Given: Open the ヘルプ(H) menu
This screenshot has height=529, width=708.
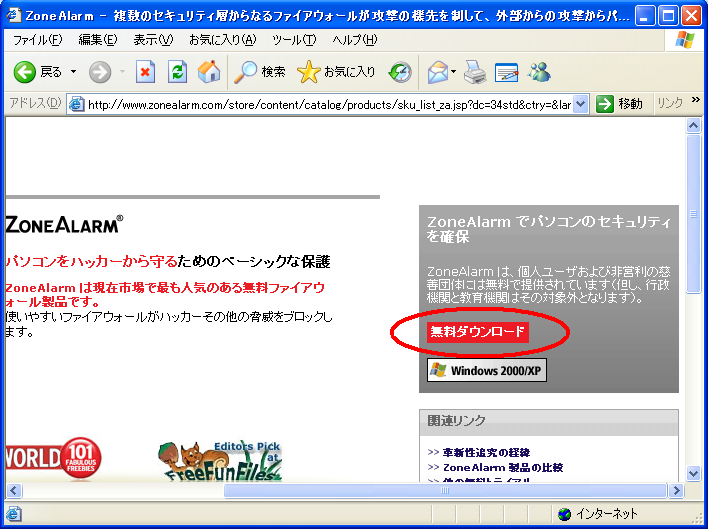Looking at the screenshot, I should click(354, 40).
